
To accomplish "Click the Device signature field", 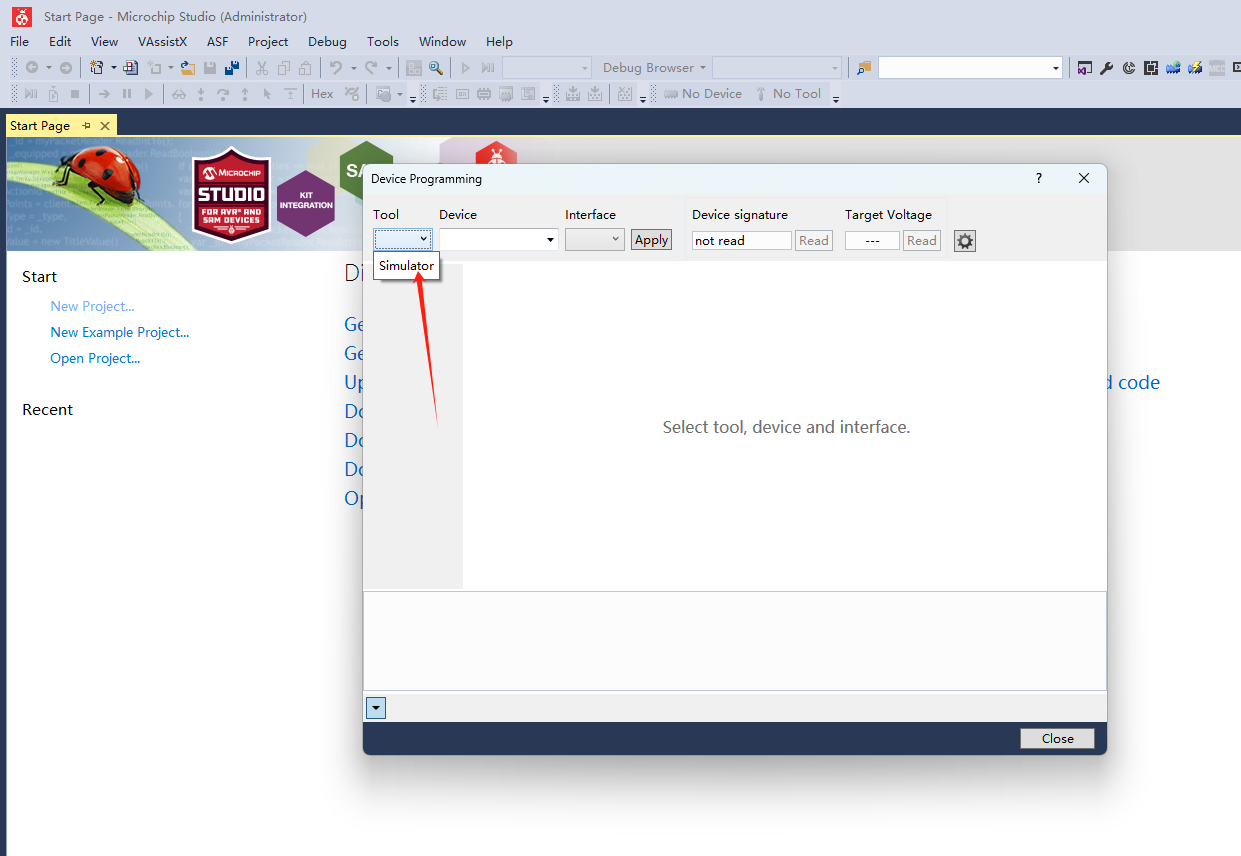I will tap(741, 241).
